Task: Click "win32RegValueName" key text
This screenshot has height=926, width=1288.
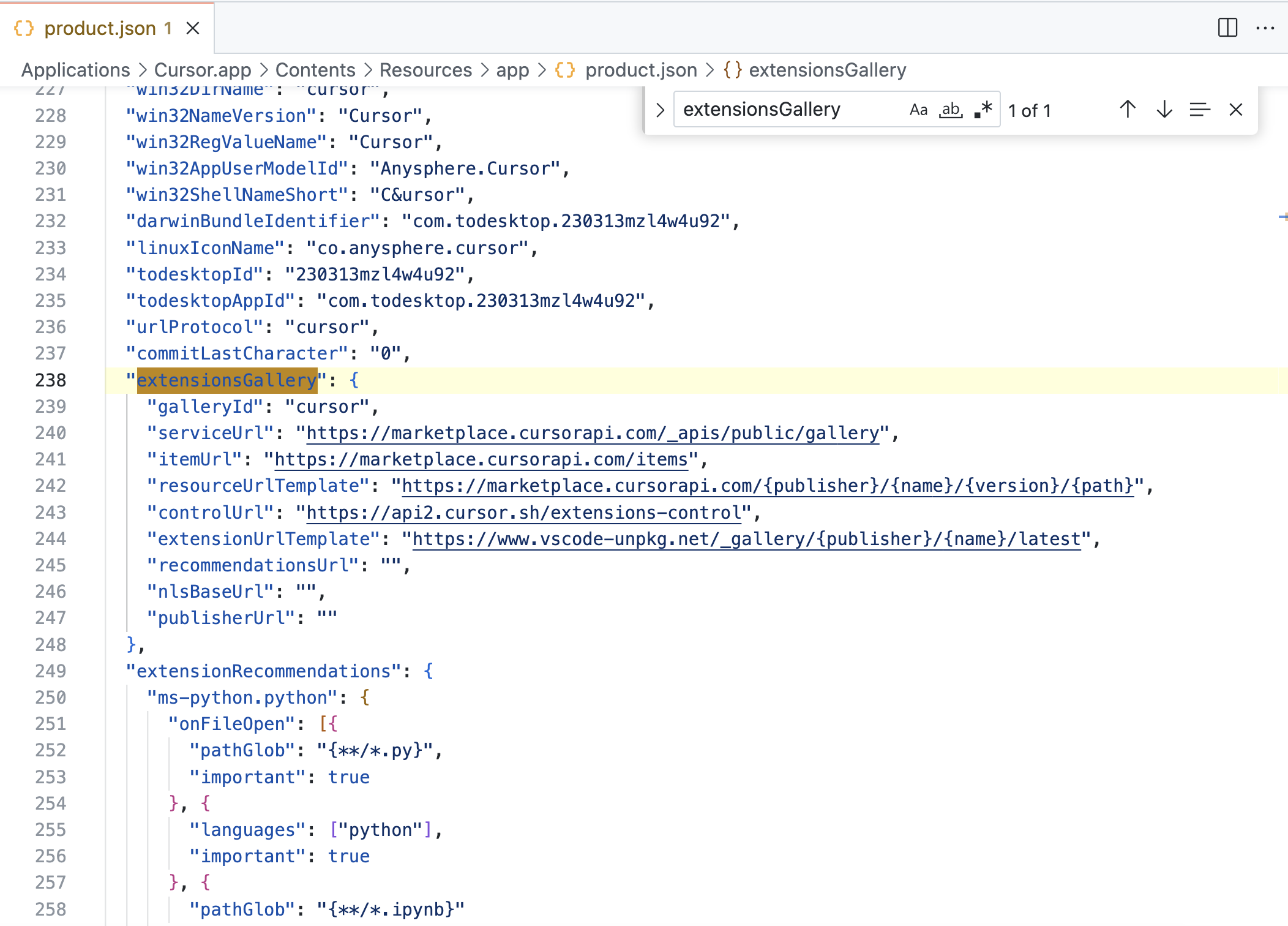Action: [227, 142]
